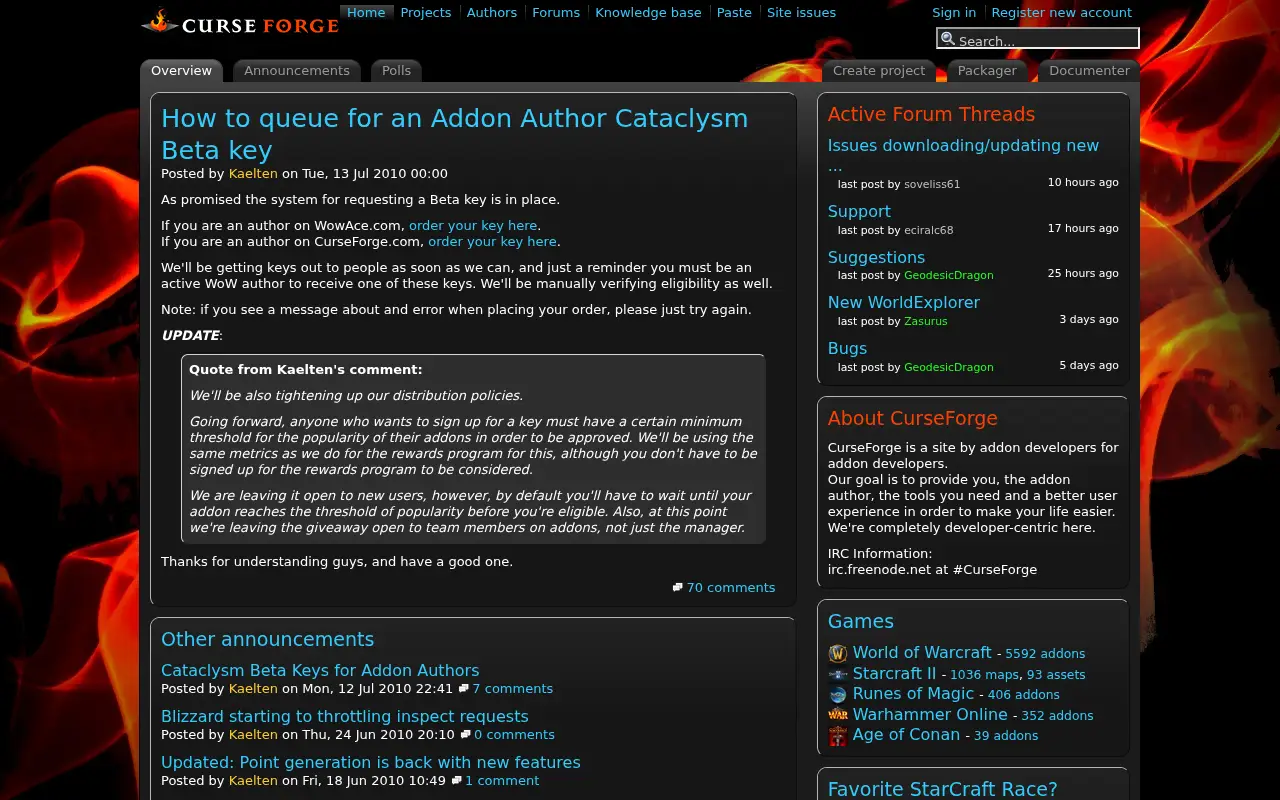Open the Forums menu item
The height and width of the screenshot is (800, 1280).
[556, 13]
